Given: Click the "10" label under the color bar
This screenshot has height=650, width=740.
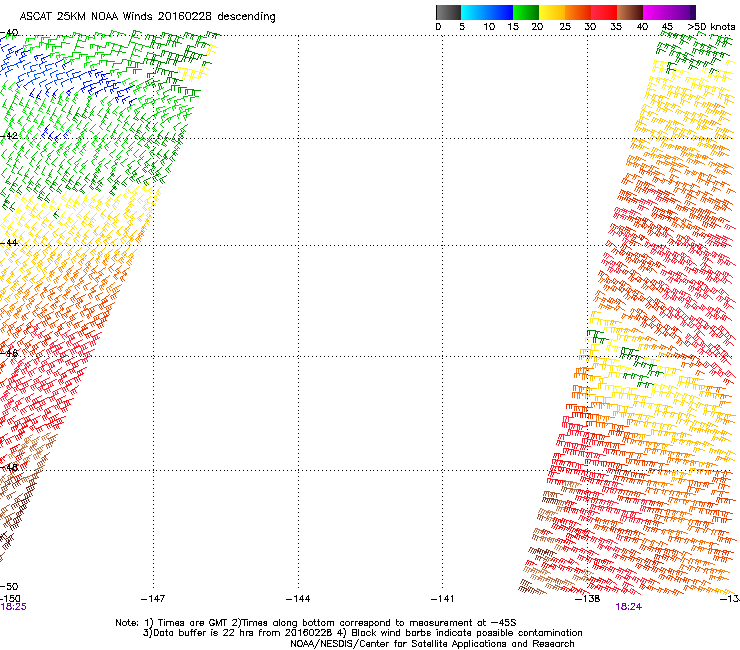Looking at the screenshot, I should pos(489,26).
